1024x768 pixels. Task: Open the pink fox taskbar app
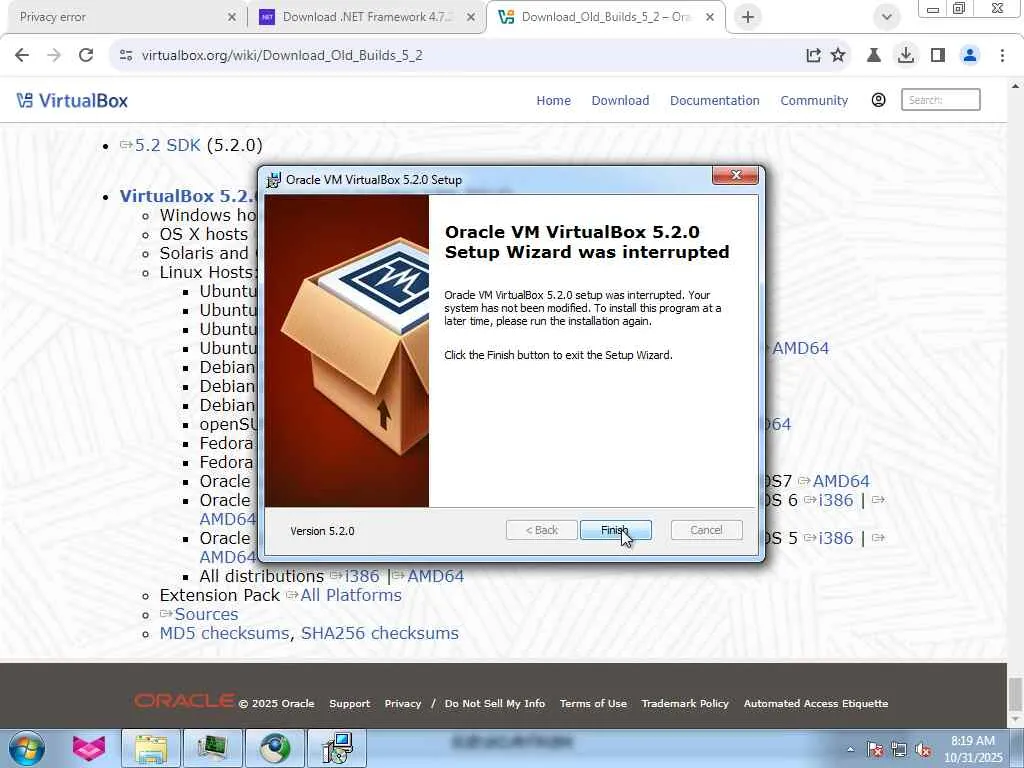[x=89, y=748]
